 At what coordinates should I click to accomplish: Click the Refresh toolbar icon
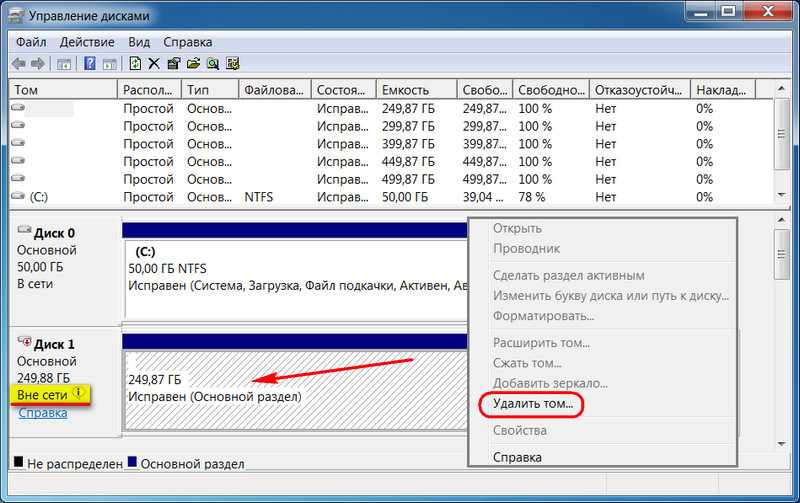(135, 64)
